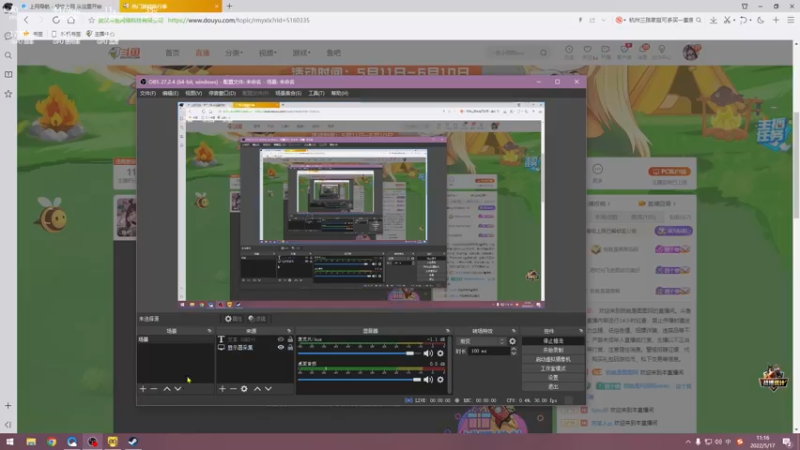Open the fade transition dropdown

tap(482, 341)
